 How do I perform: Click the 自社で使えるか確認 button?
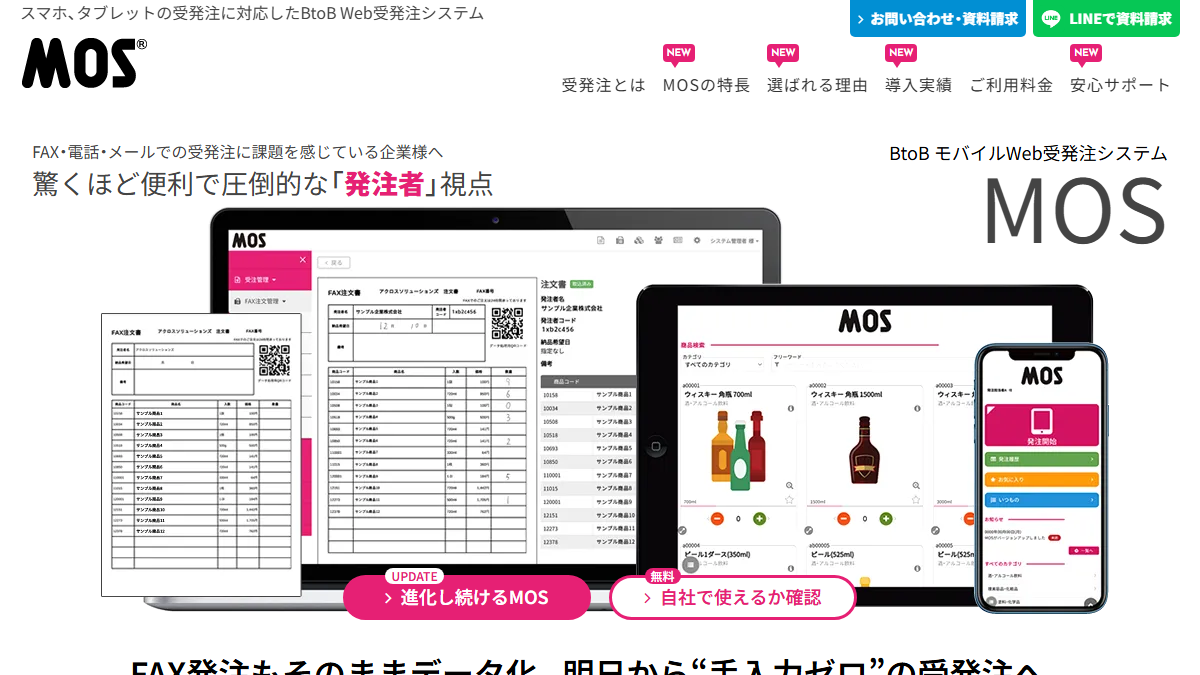point(733,597)
